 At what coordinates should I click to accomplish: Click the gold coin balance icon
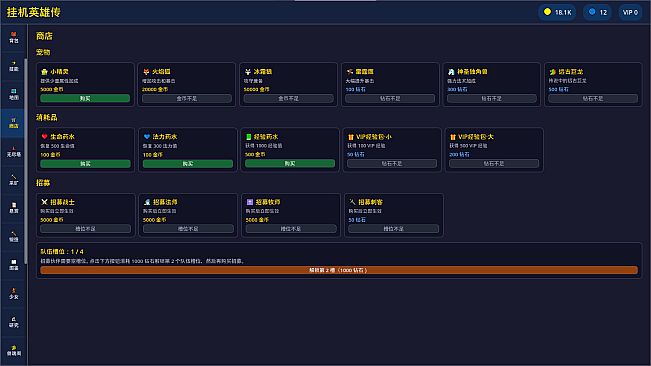pyautogui.click(x=547, y=12)
